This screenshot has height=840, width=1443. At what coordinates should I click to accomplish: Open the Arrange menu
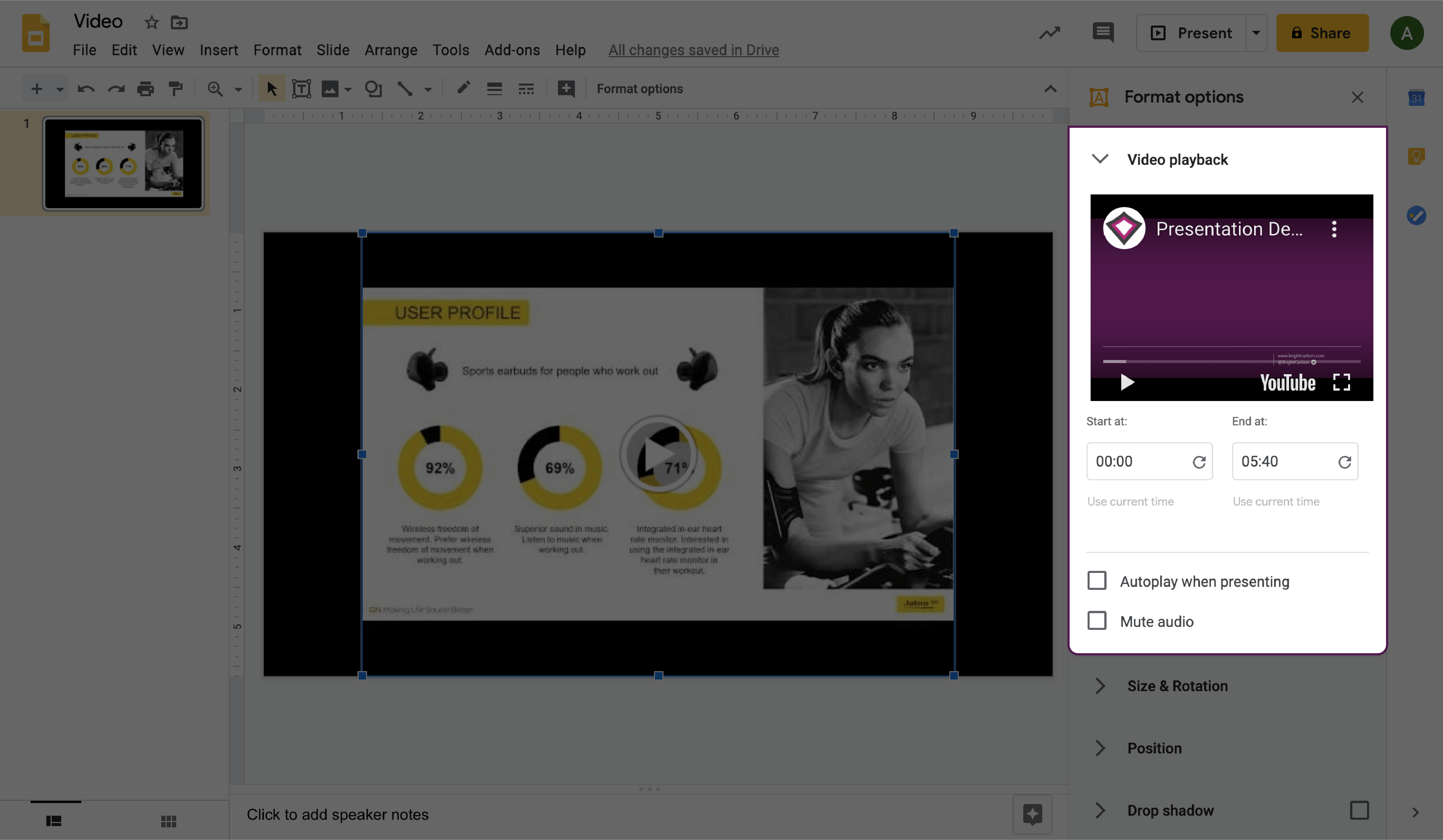point(391,50)
